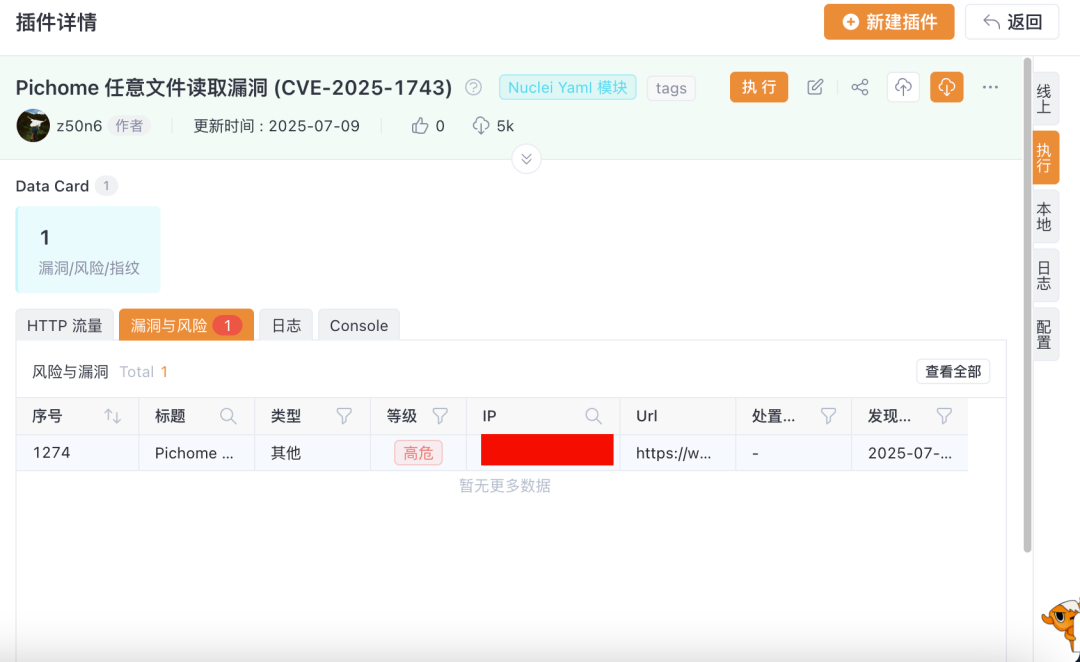The height and width of the screenshot is (662, 1080).
Task: Select the 本地 side tab
Action: click(1044, 216)
